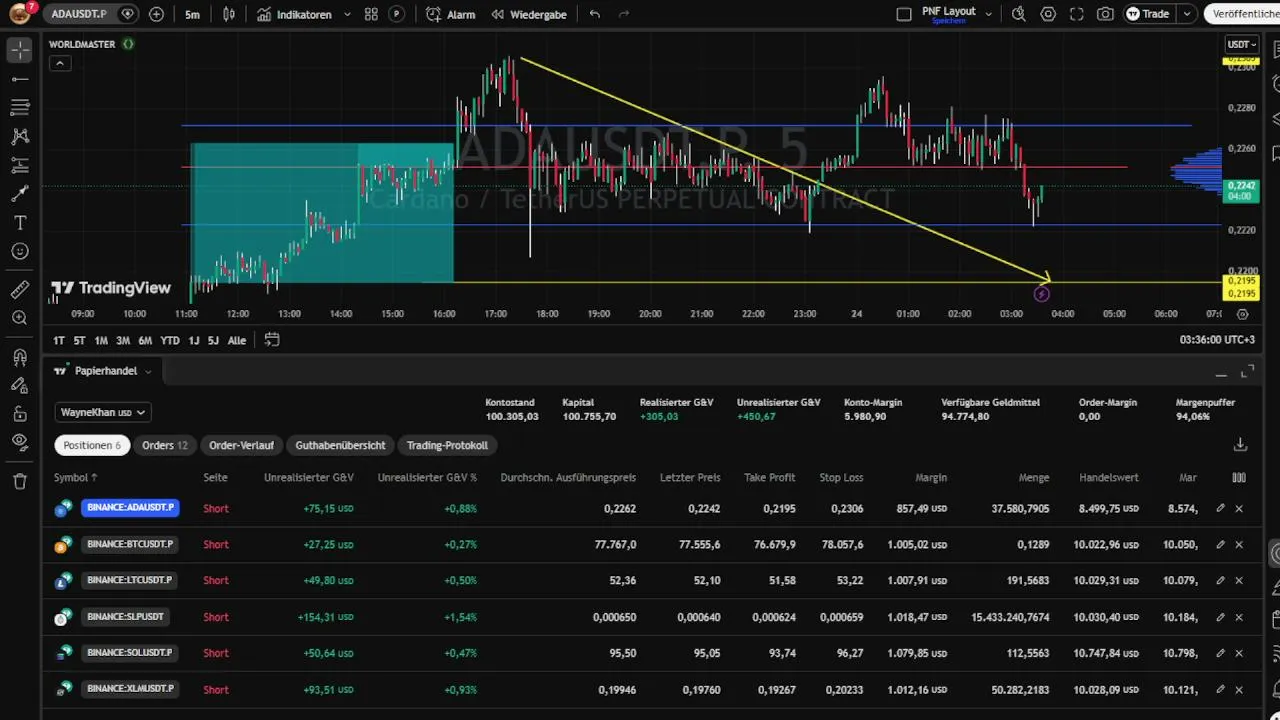Open the WayneKhan USD account dropdown
1280x720 pixels.
103,412
